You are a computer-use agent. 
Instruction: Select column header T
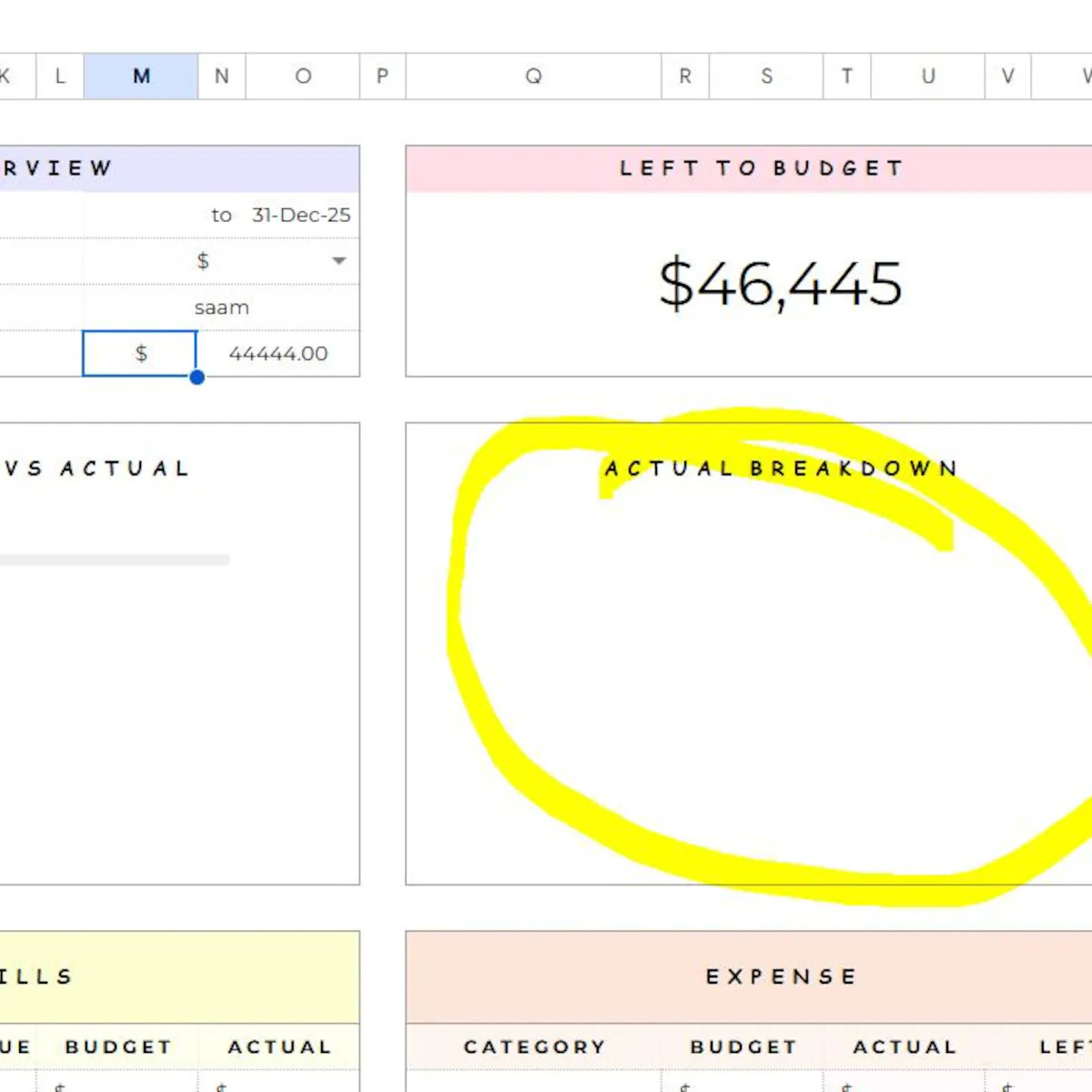tap(847, 76)
